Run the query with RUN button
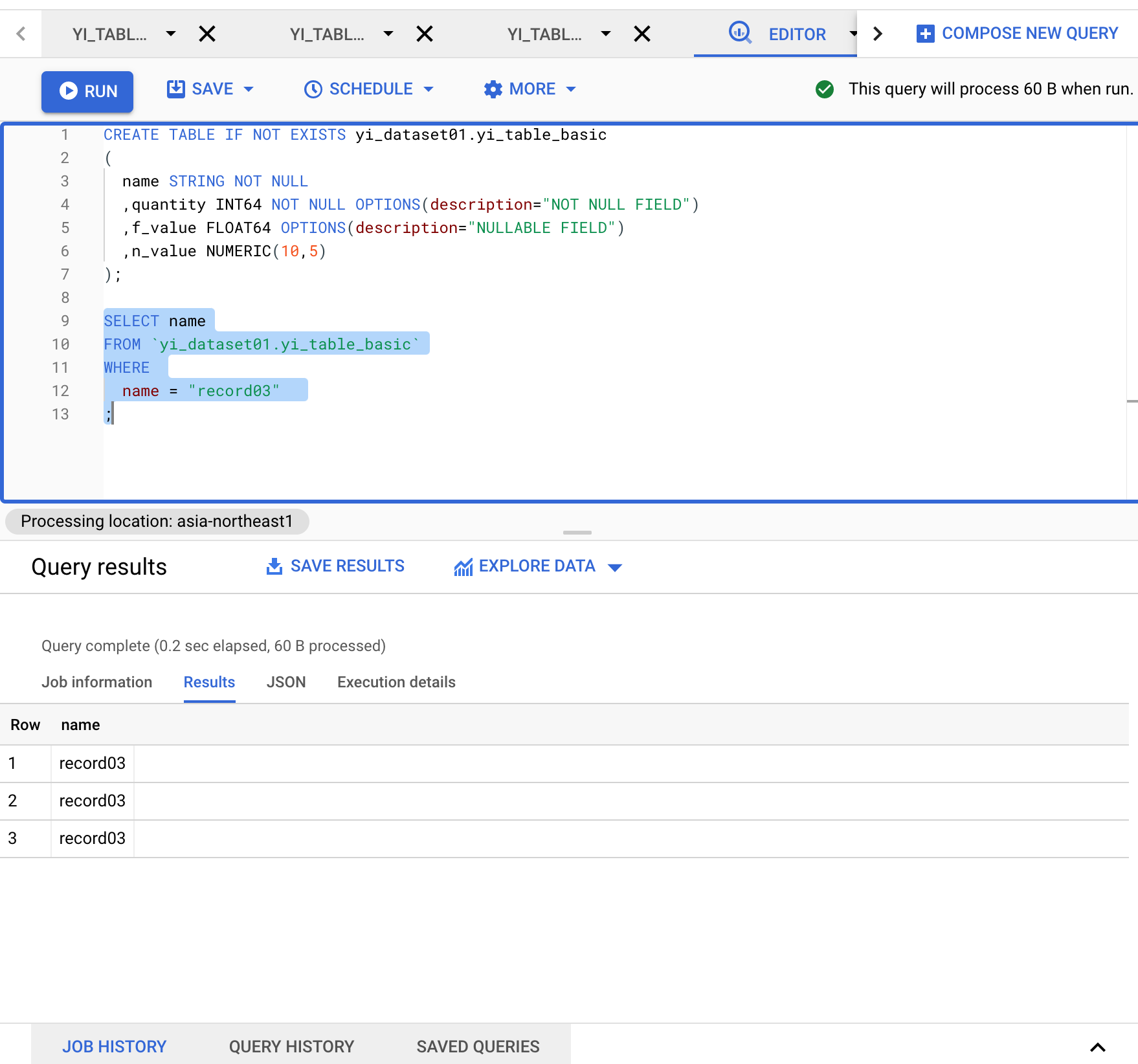 (x=87, y=91)
